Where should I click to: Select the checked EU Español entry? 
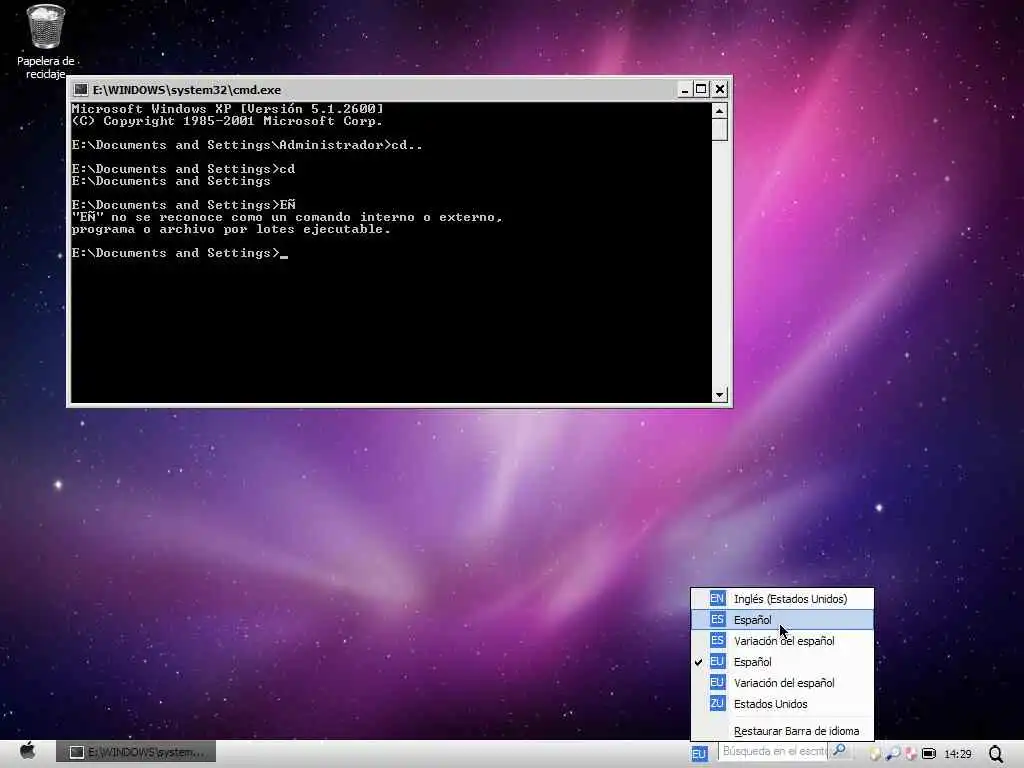[782, 662]
